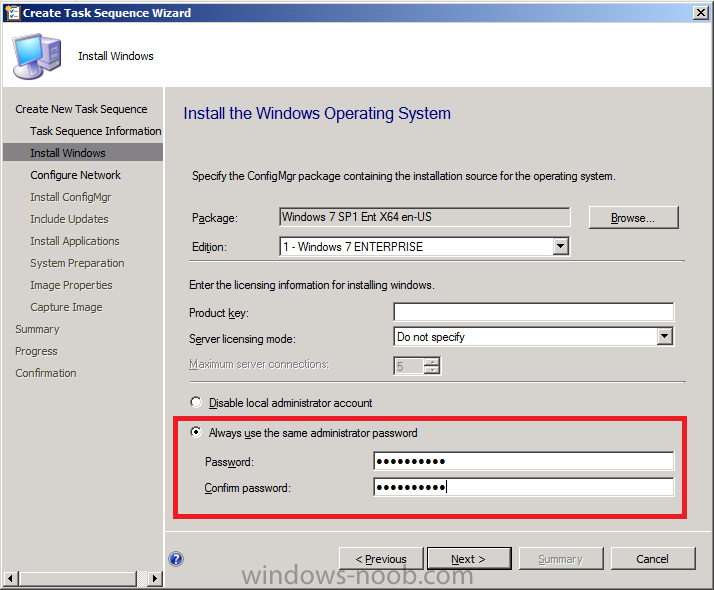The width and height of the screenshot is (714, 590).
Task: Select Disable local administrator account option
Action: [196, 403]
